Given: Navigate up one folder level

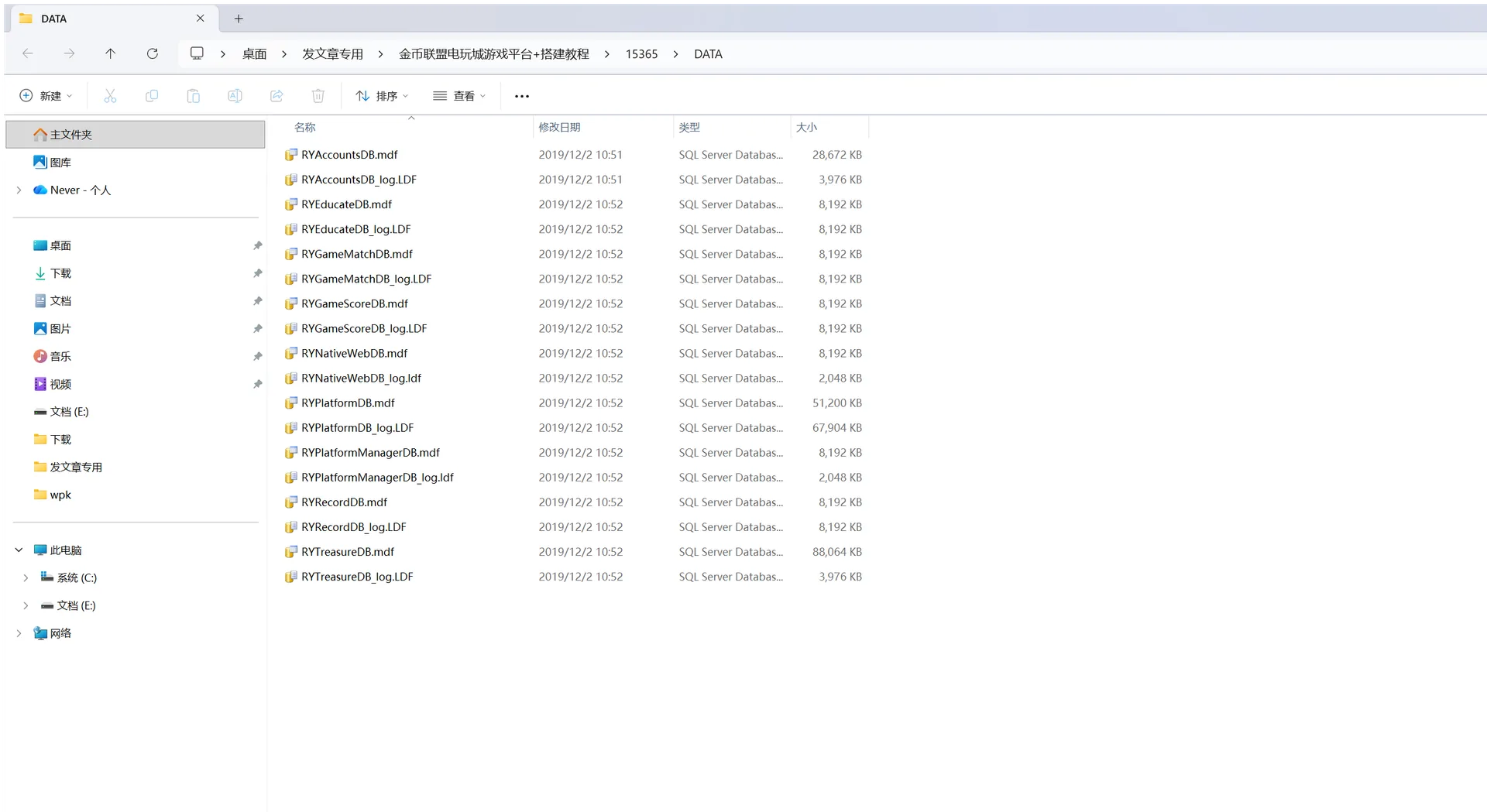Looking at the screenshot, I should pos(111,53).
